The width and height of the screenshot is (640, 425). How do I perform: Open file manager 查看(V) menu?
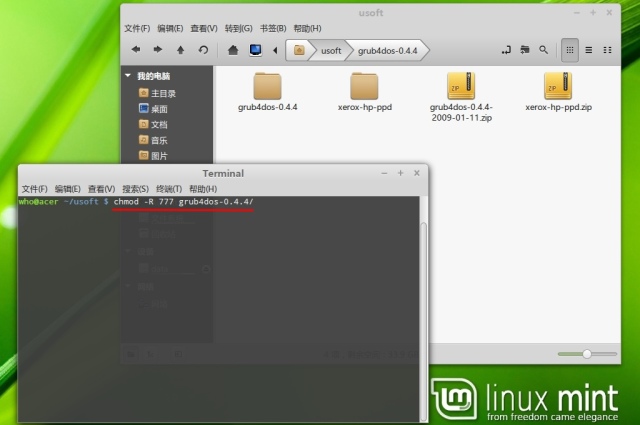(x=204, y=29)
